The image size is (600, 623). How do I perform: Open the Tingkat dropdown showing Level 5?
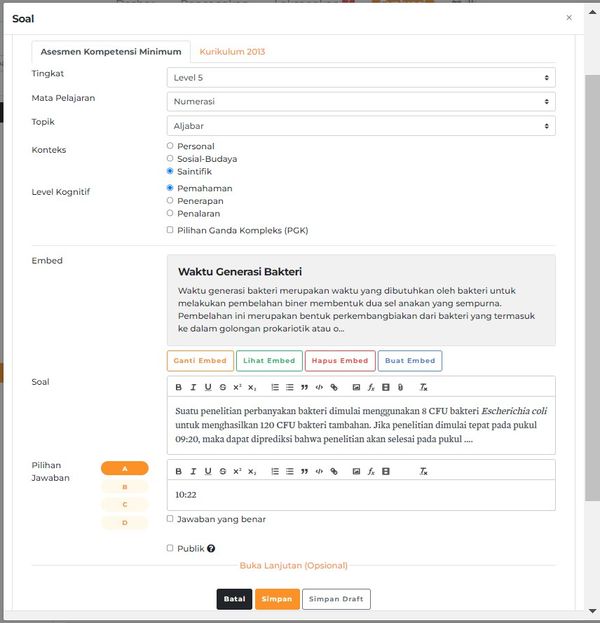coord(360,77)
